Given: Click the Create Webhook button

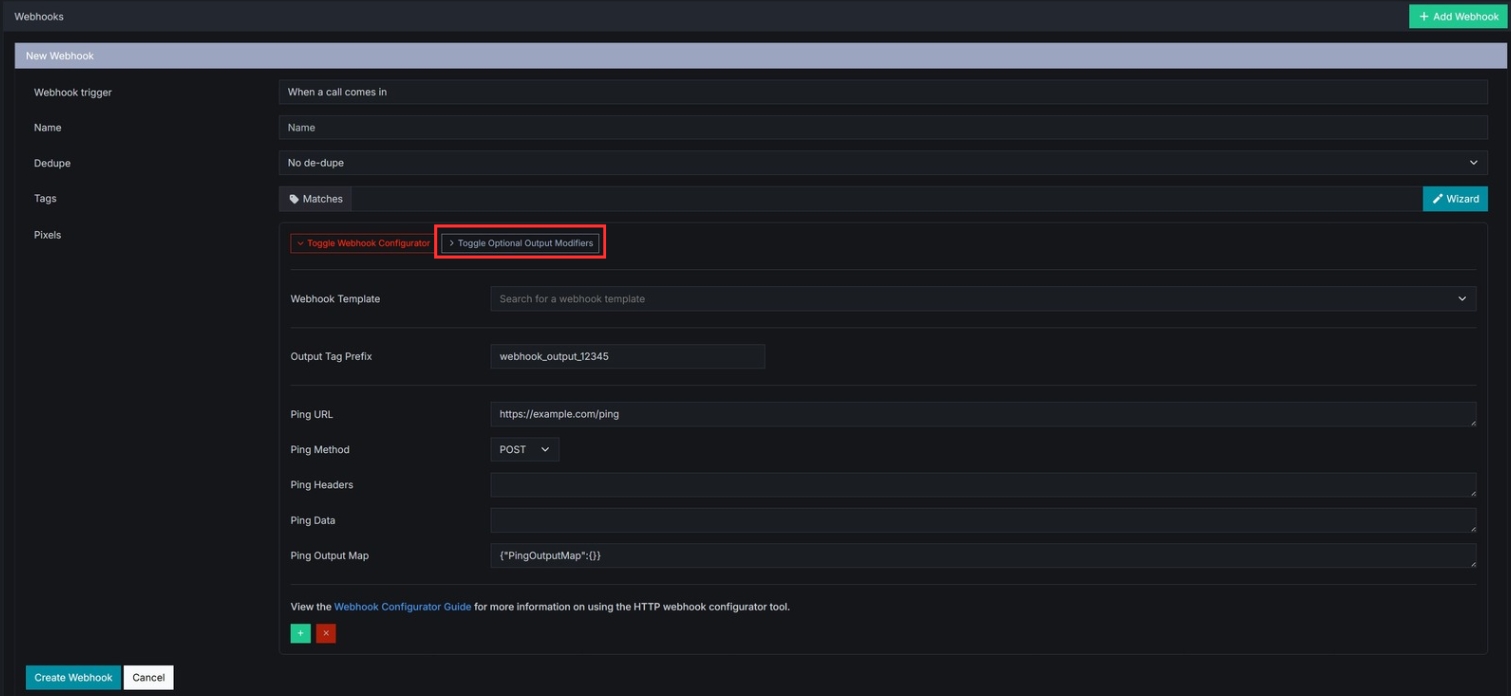Looking at the screenshot, I should click(73, 677).
